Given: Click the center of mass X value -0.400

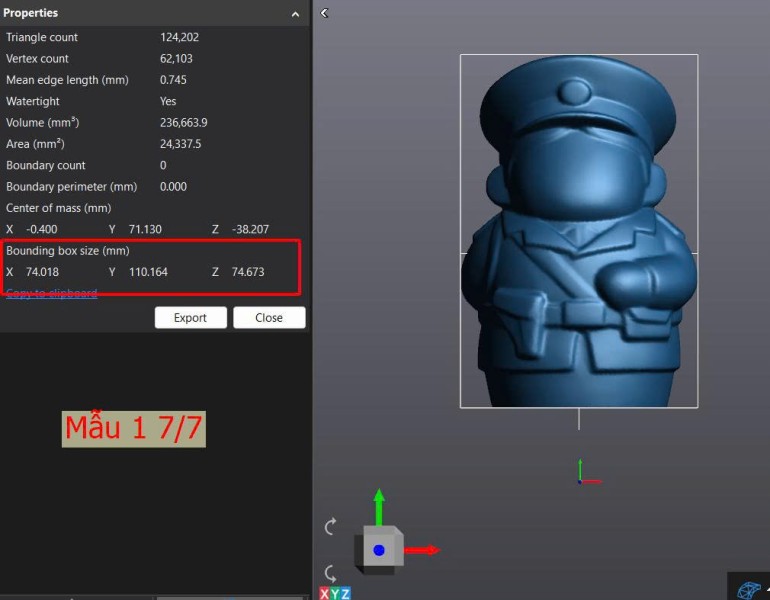Looking at the screenshot, I should pos(42,229).
